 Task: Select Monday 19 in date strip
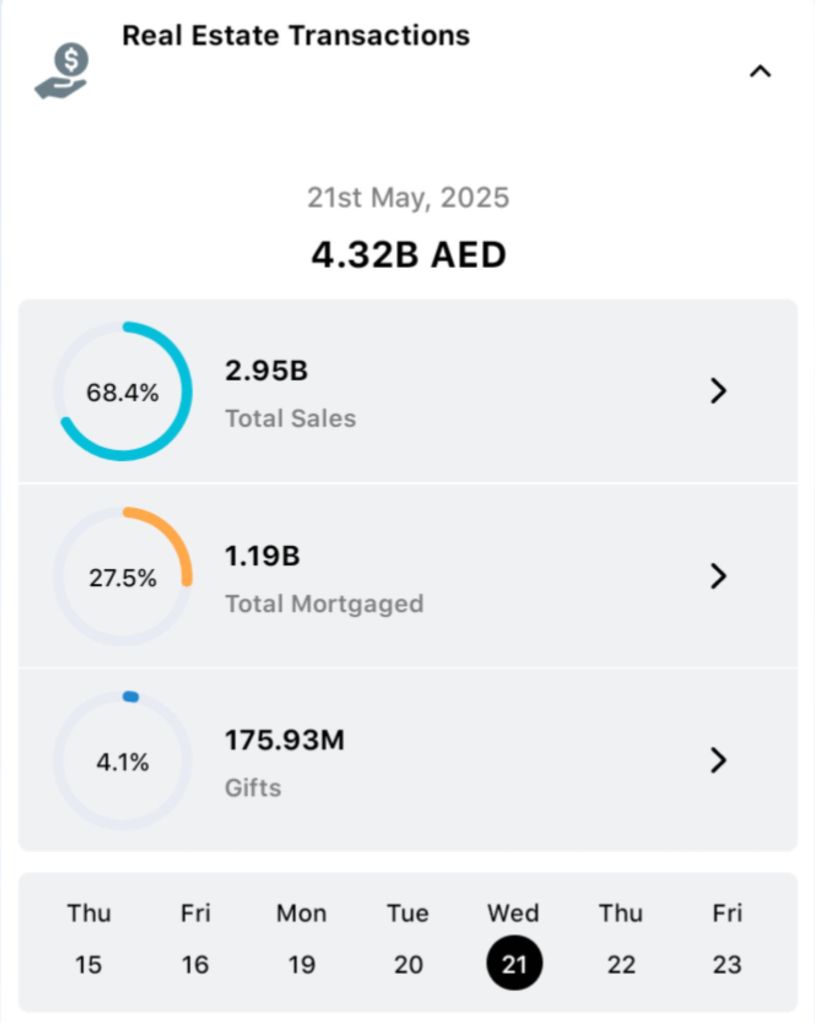[301, 941]
